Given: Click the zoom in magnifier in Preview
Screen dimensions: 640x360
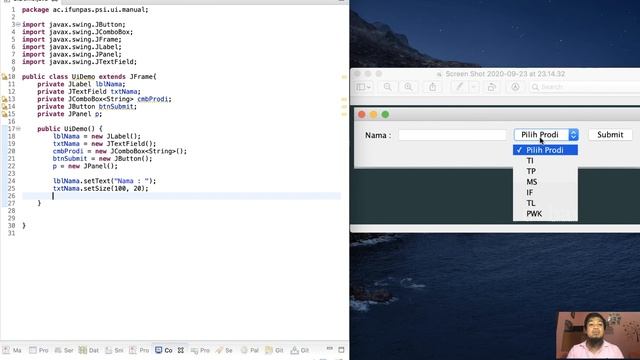Looking at the screenshot, I should (408, 87).
